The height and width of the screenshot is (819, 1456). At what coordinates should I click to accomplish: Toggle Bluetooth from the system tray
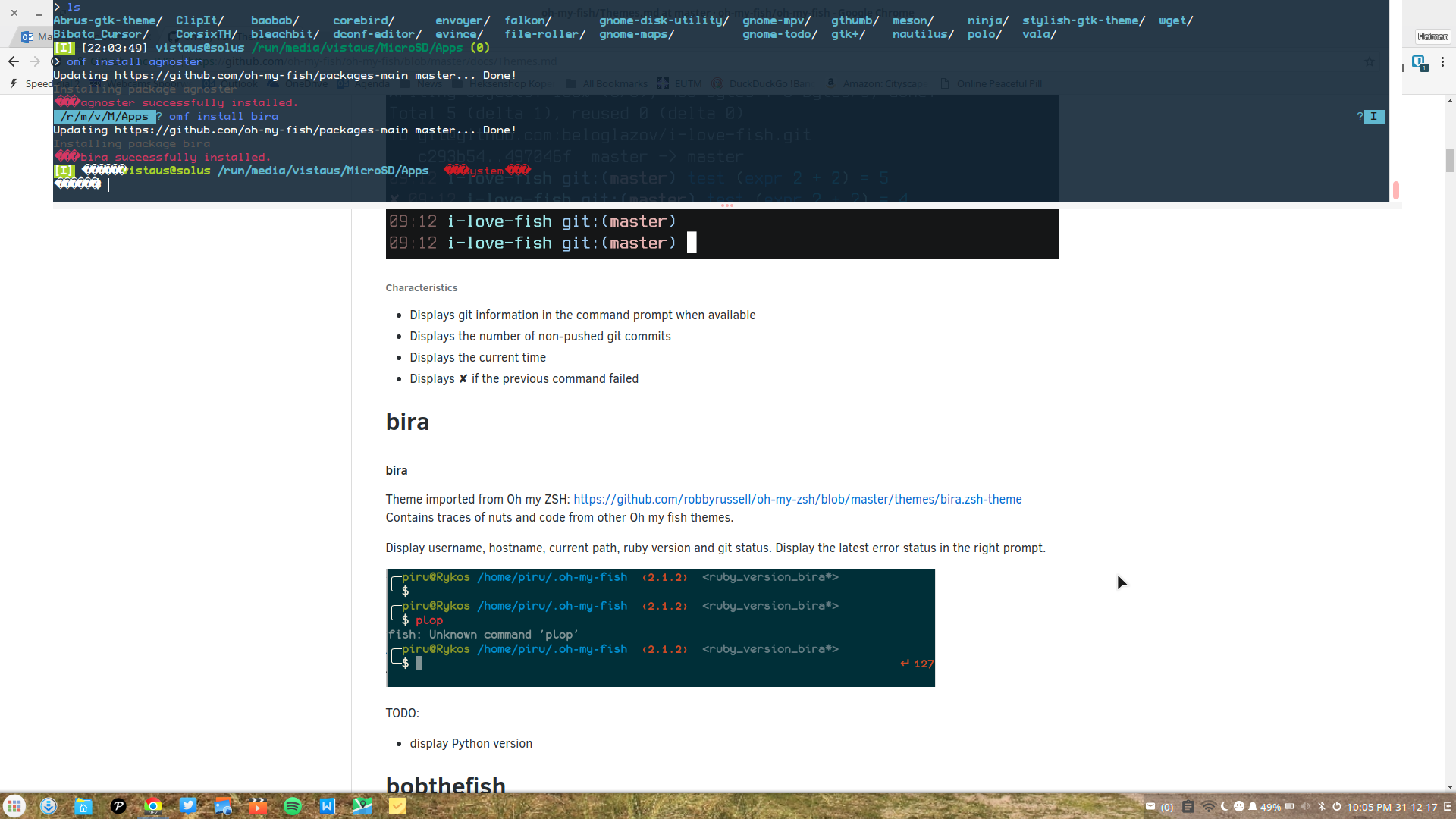1322,807
